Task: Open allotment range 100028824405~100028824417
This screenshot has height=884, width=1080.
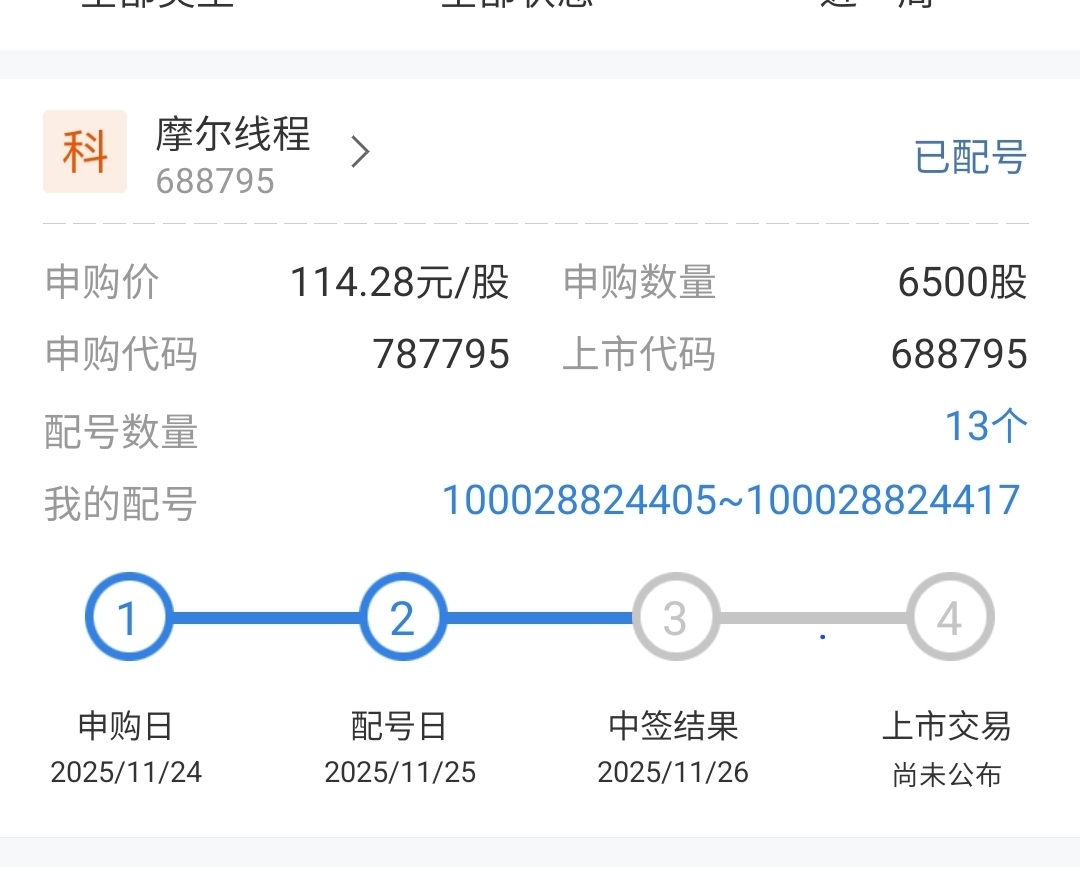Action: (731, 500)
